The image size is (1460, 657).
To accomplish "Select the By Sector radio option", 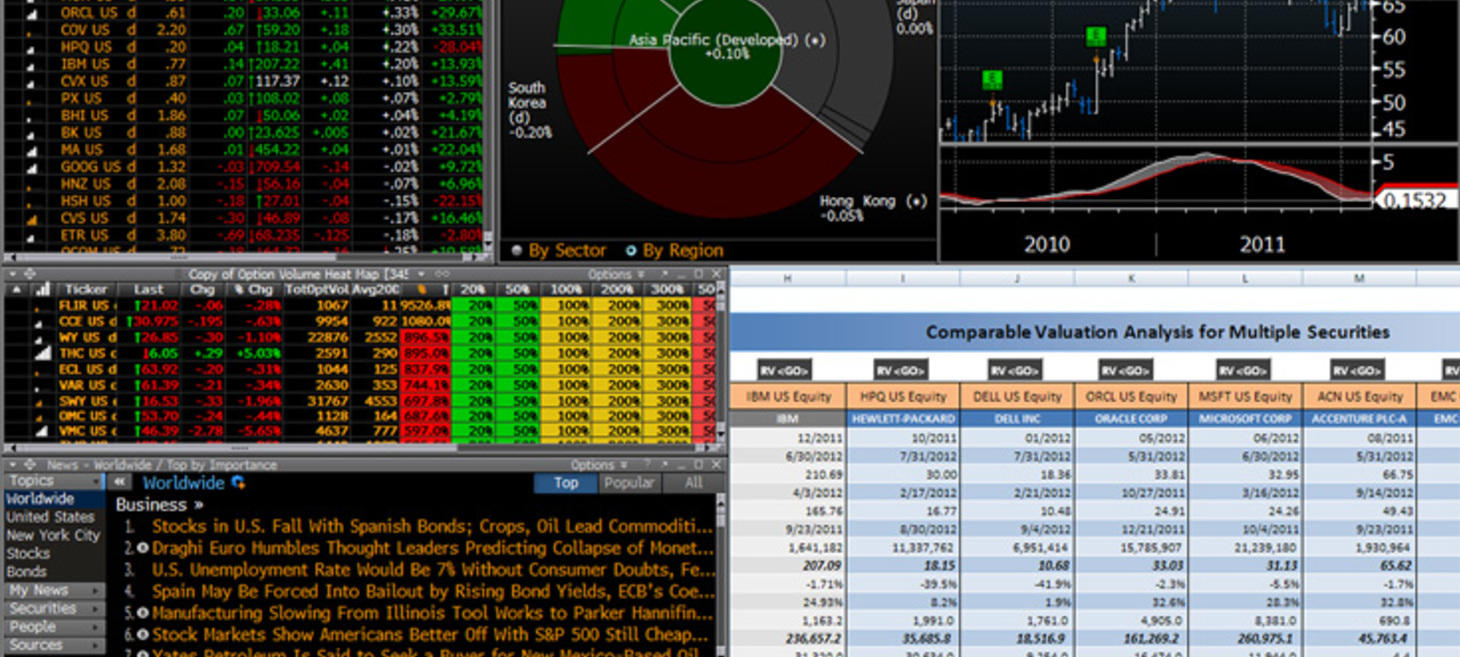I will pyautogui.click(x=517, y=250).
